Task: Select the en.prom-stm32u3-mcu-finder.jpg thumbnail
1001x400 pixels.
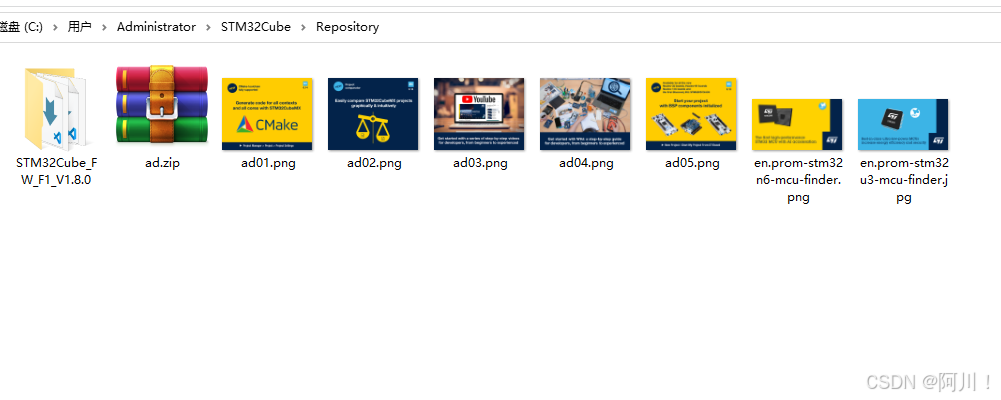Action: [x=903, y=124]
